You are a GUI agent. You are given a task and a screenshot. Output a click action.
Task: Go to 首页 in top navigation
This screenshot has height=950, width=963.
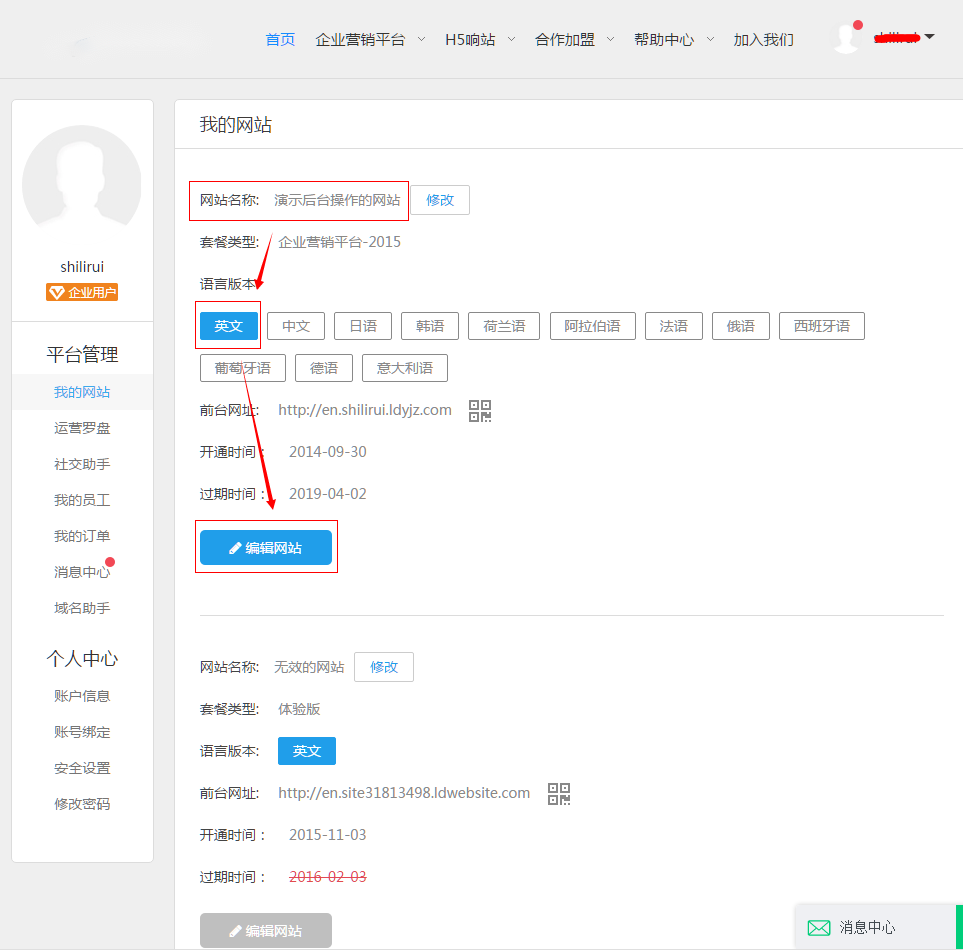[280, 40]
